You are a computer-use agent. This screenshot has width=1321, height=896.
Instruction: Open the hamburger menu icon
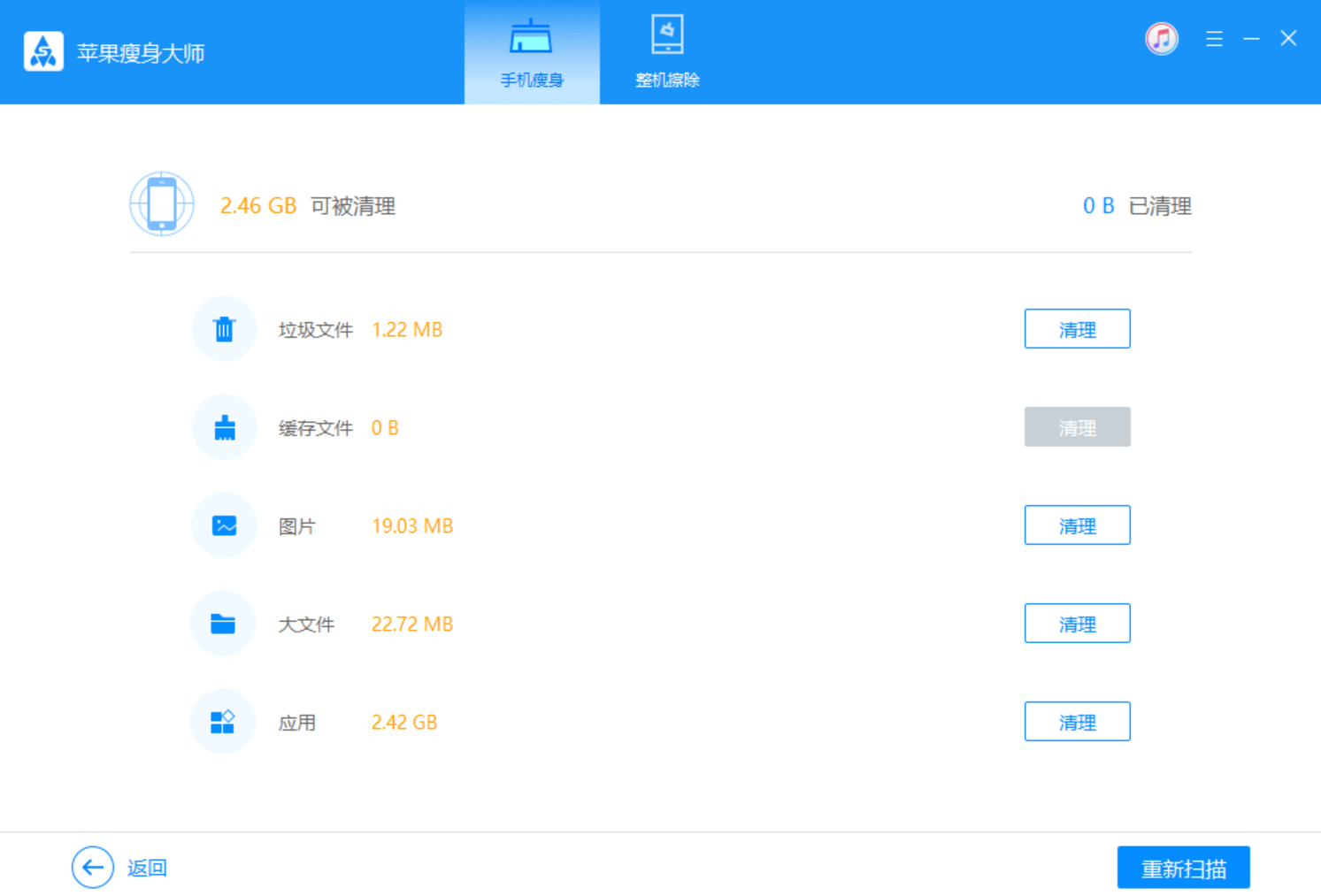pyautogui.click(x=1214, y=39)
